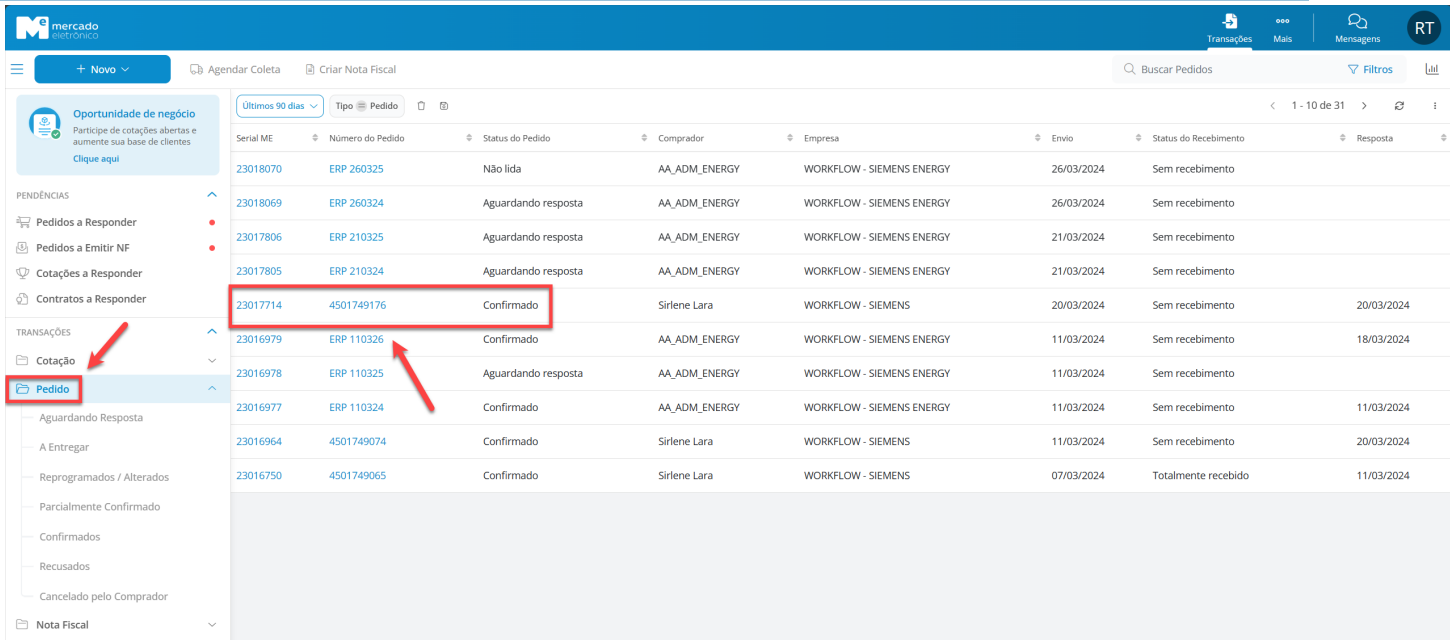
Task: Sort by Empresa column icon
Action: pos(1038,138)
